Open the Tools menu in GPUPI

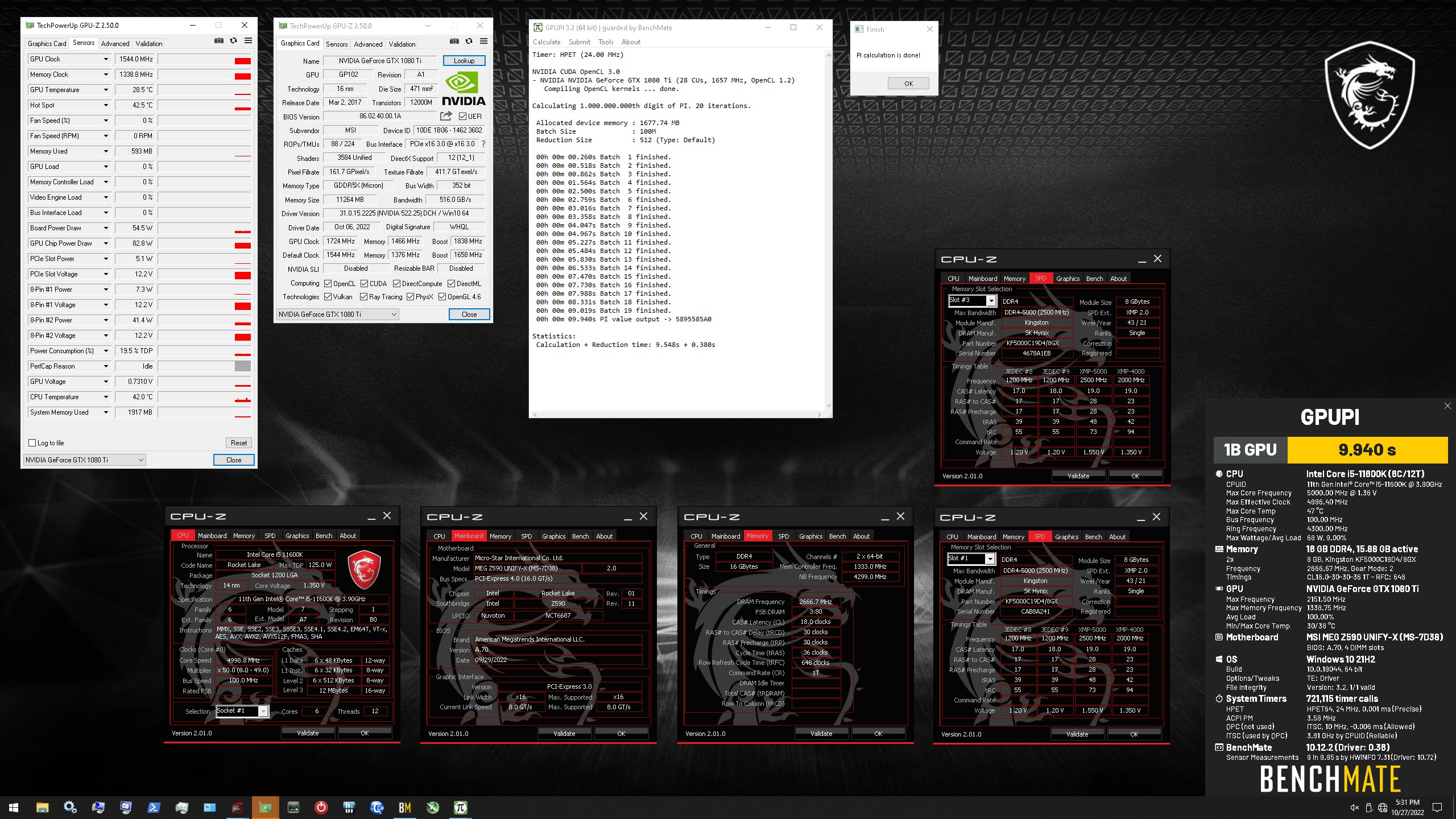click(x=606, y=42)
